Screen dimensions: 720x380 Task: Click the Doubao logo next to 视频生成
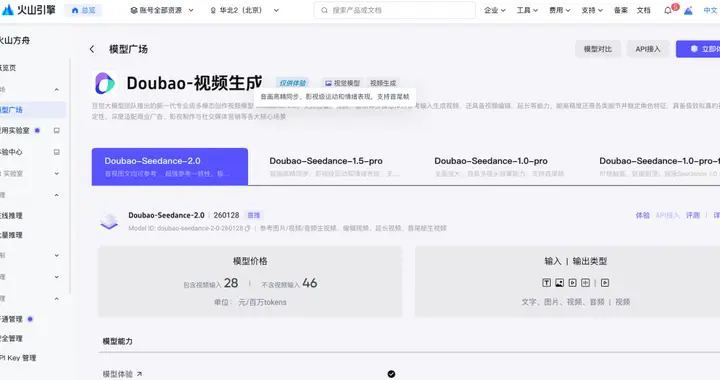105,83
